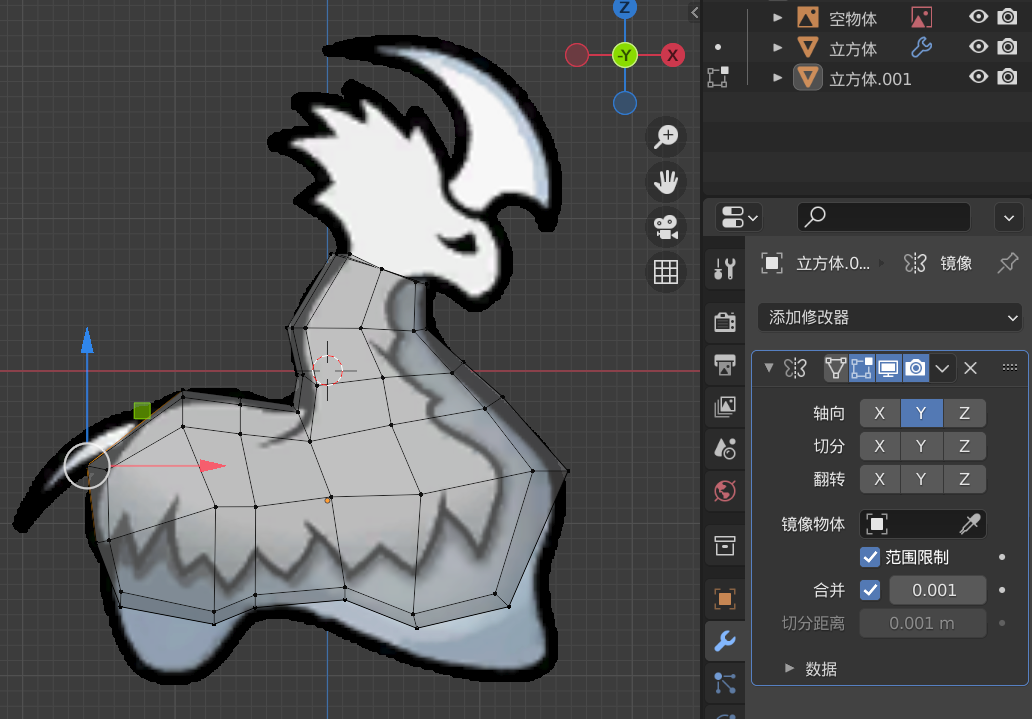
Task: Open the 添加修改器 dropdown
Action: click(890, 317)
